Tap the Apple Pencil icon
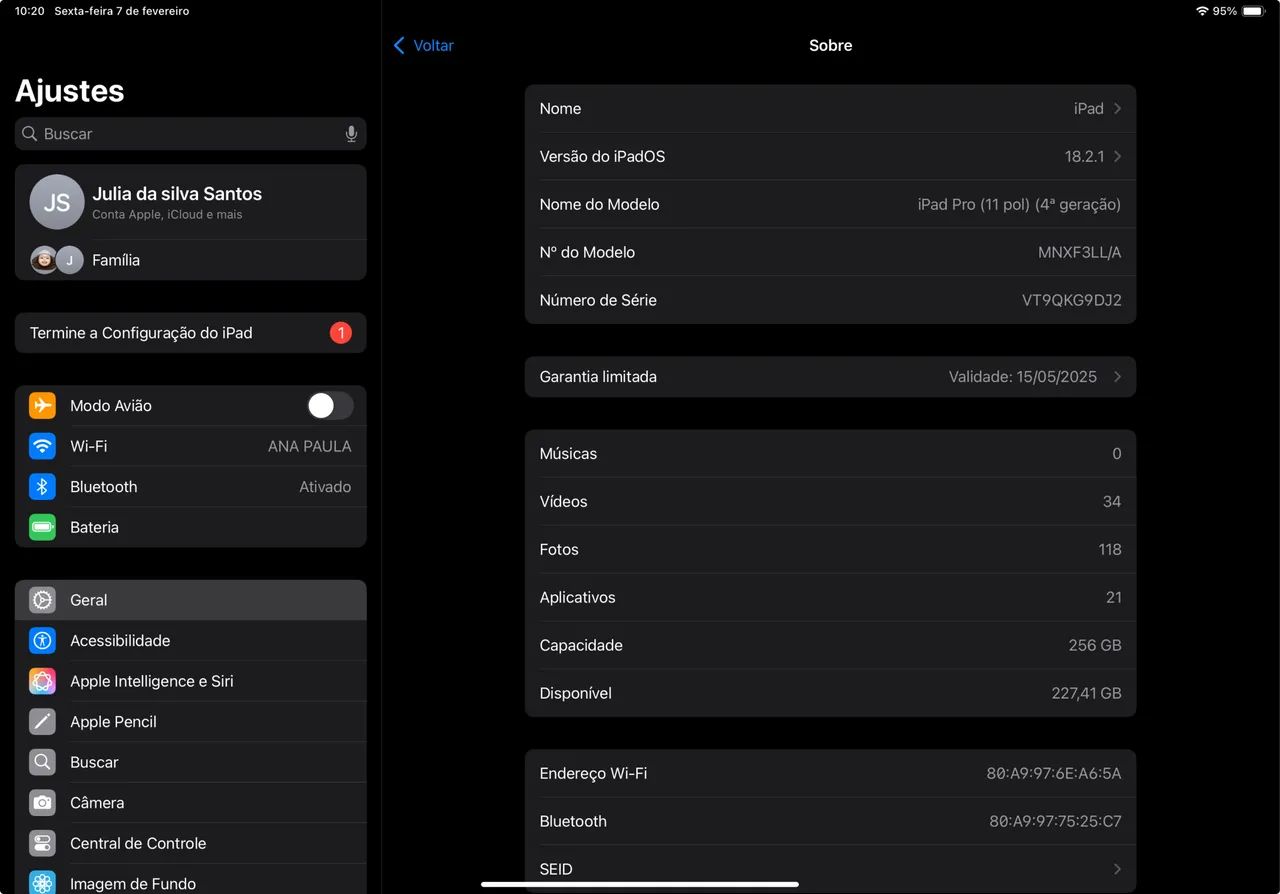 (42, 721)
